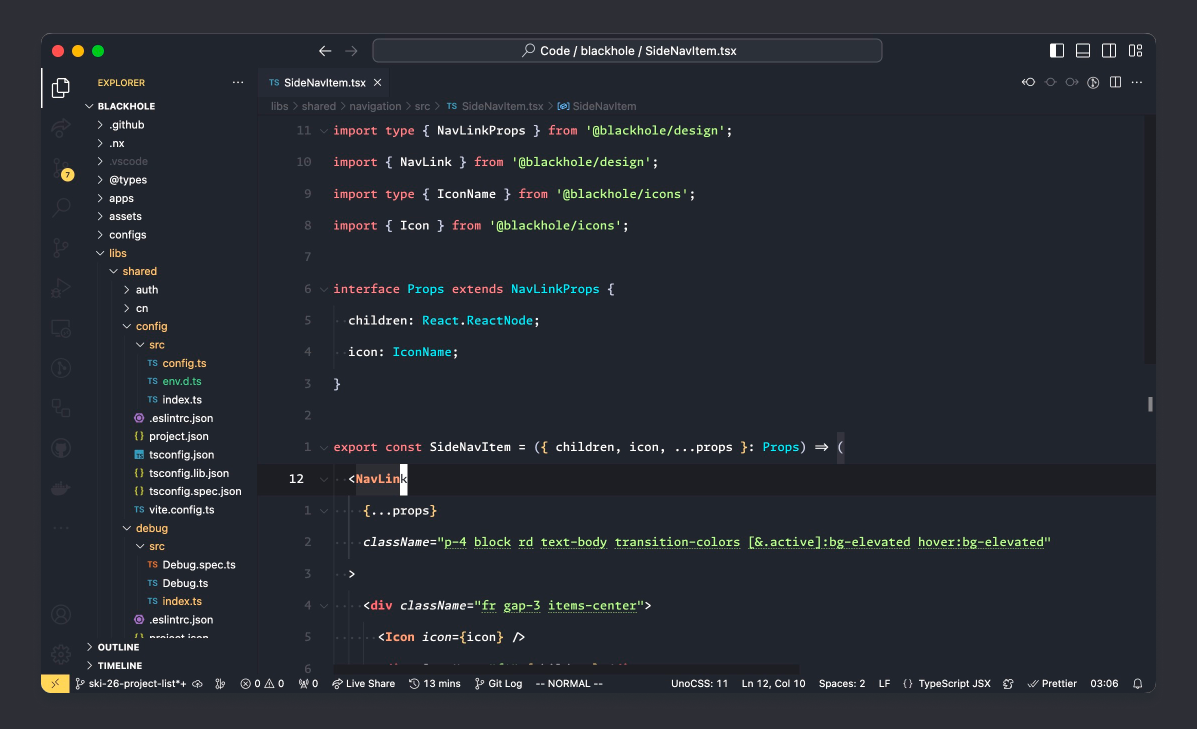Open errors and warnings count in status bar
Viewport: 1197px width, 729px height.
(x=262, y=684)
